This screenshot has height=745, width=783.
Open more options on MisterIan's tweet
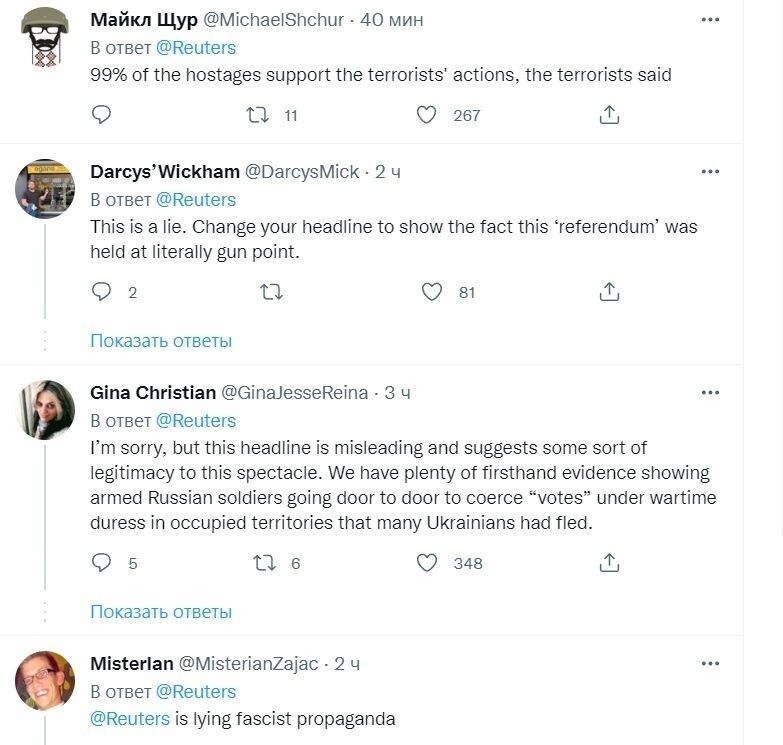(x=710, y=664)
